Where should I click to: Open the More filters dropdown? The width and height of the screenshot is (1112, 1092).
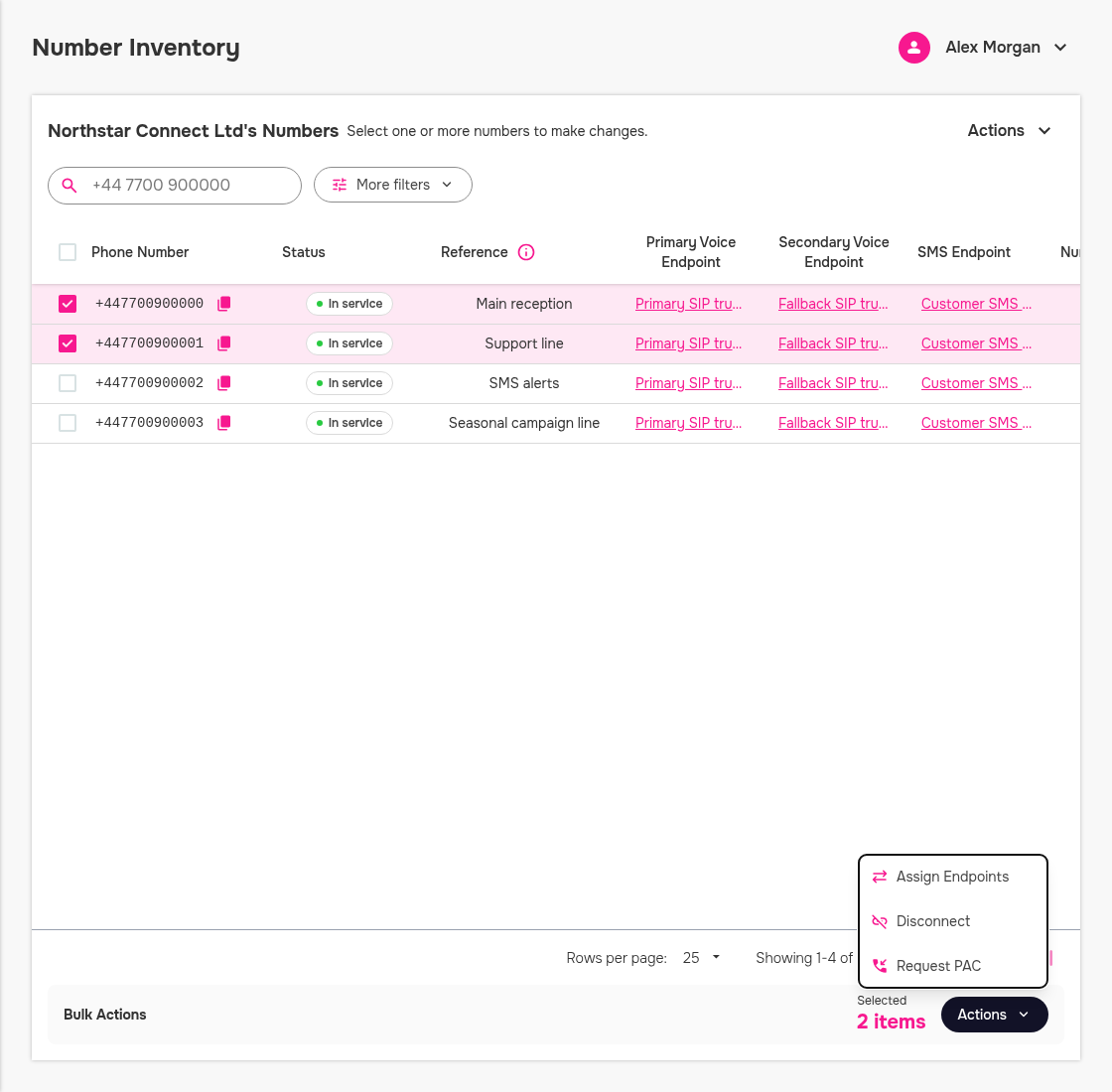(x=393, y=185)
